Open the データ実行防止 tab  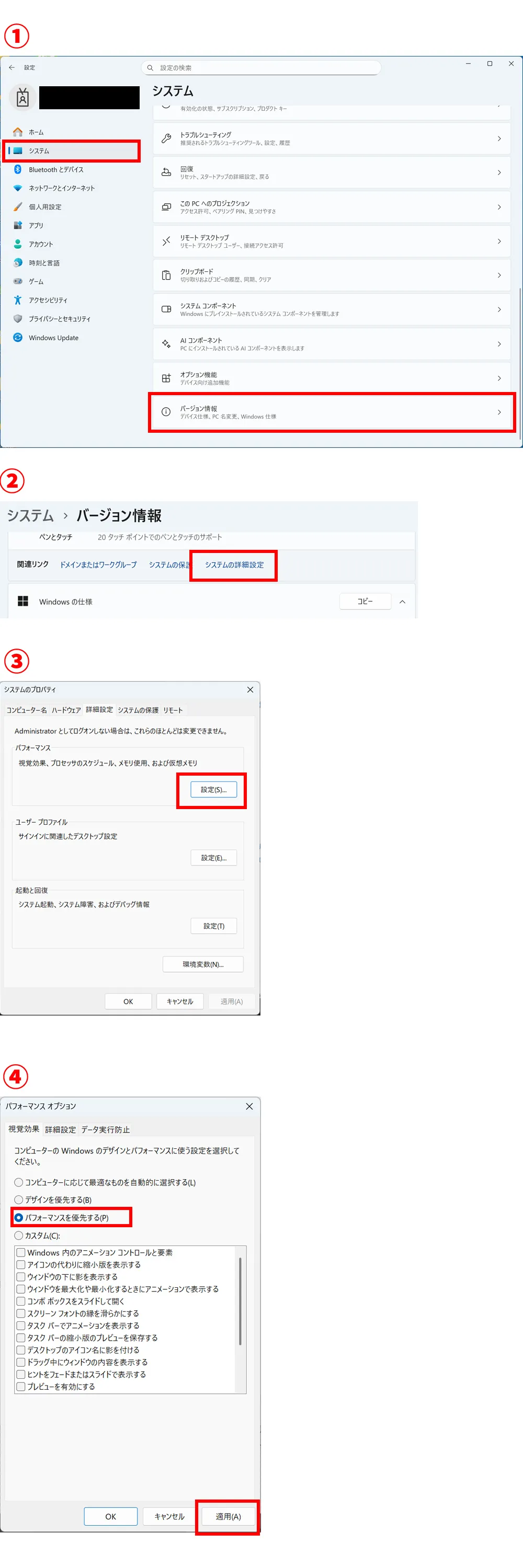(105, 1129)
